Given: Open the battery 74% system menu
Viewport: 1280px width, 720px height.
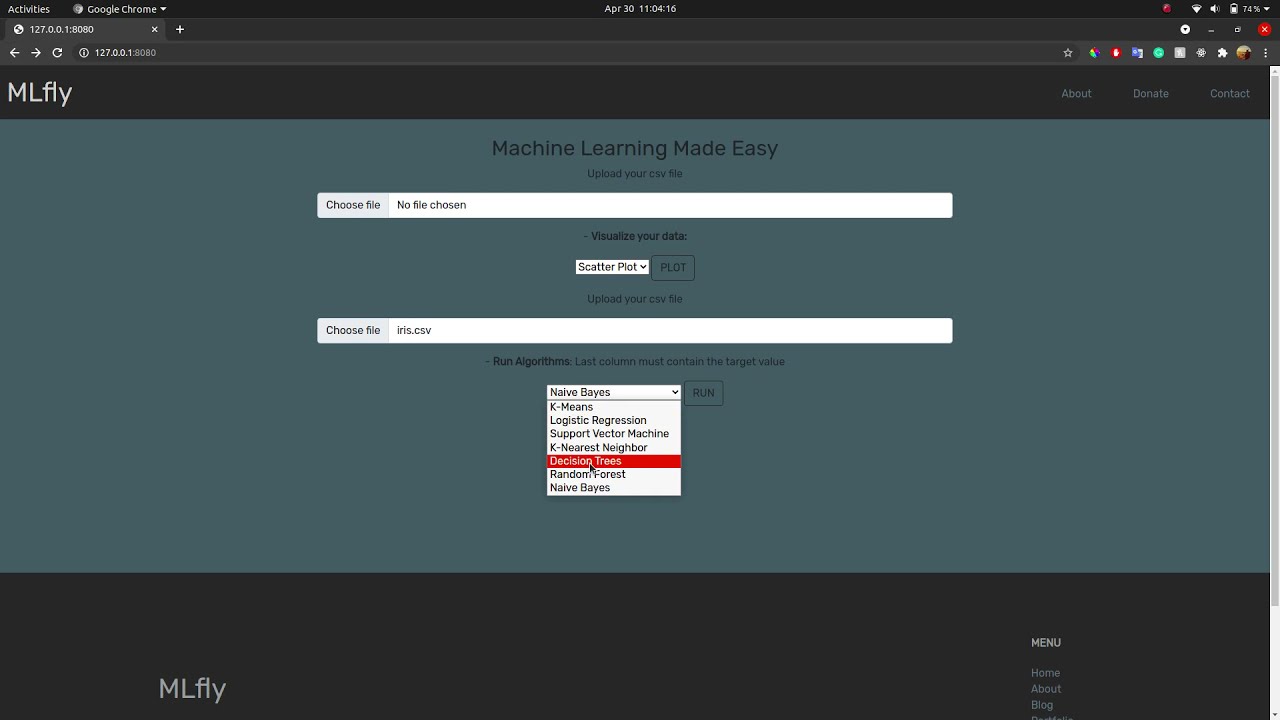Looking at the screenshot, I should pyautogui.click(x=1251, y=9).
